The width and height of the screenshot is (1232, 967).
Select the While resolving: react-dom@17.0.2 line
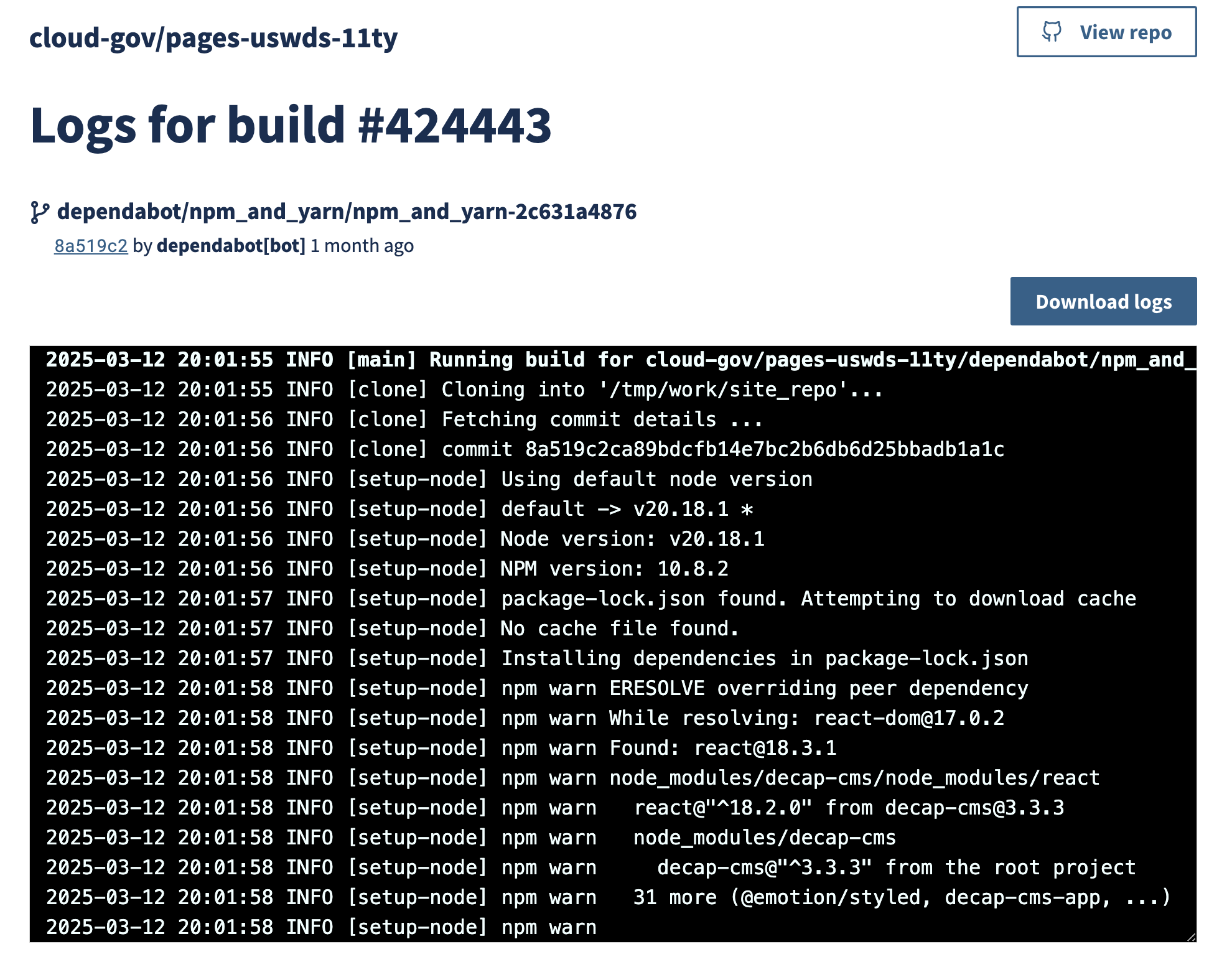[525, 718]
